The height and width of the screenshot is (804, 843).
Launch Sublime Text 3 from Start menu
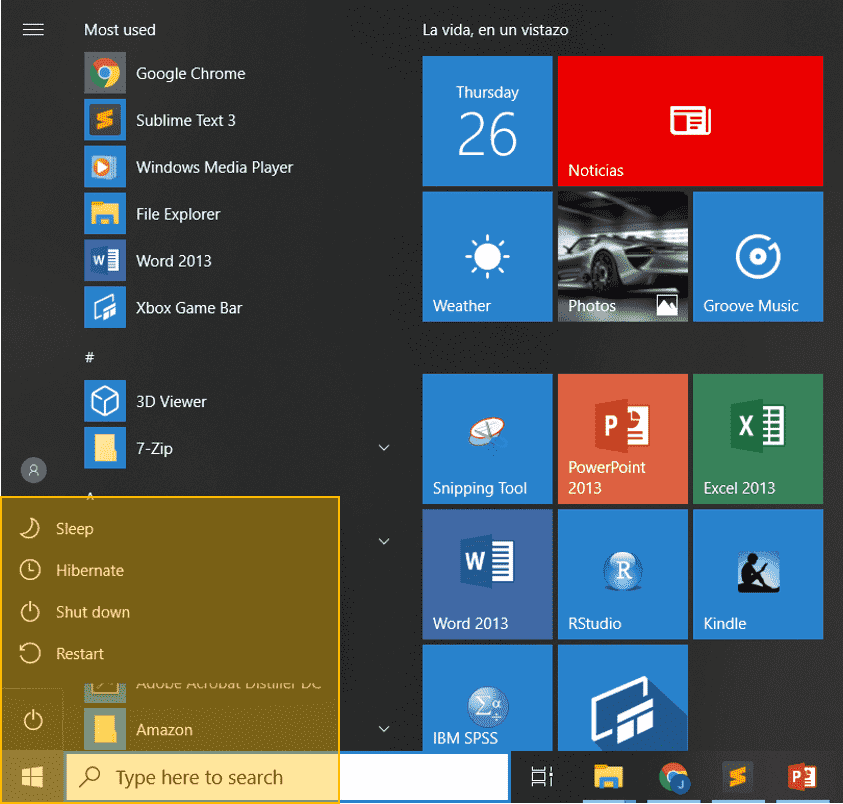click(x=185, y=120)
